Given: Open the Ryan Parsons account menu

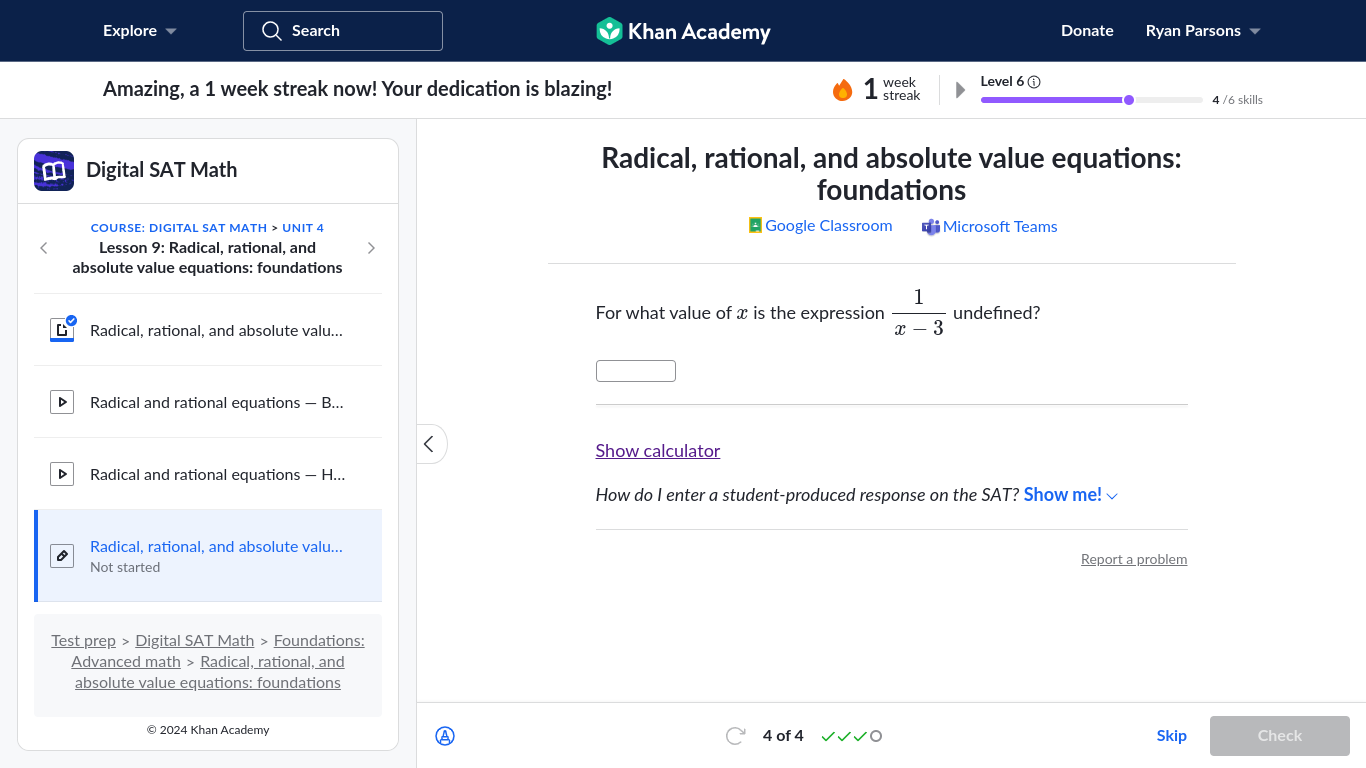Looking at the screenshot, I should click(1203, 31).
